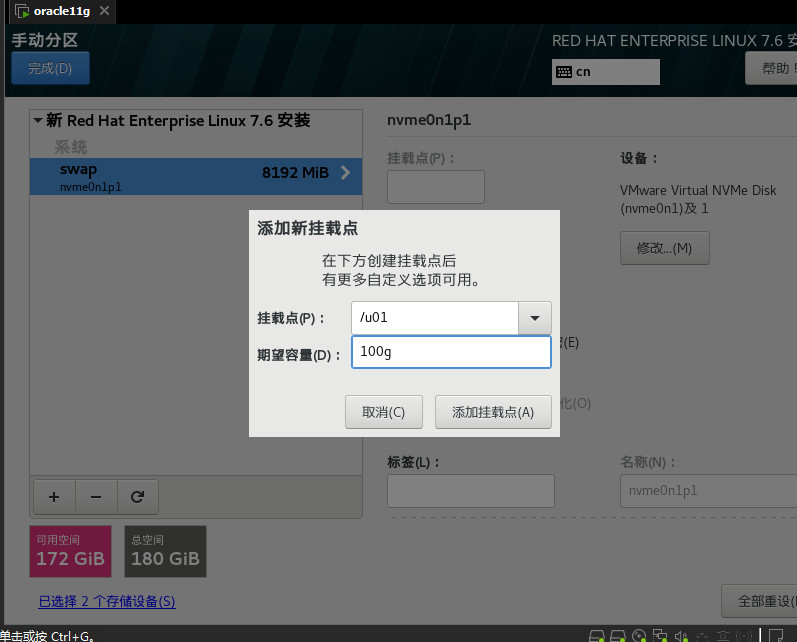
Task: Click the reload partition refresh icon
Action: pos(138,496)
